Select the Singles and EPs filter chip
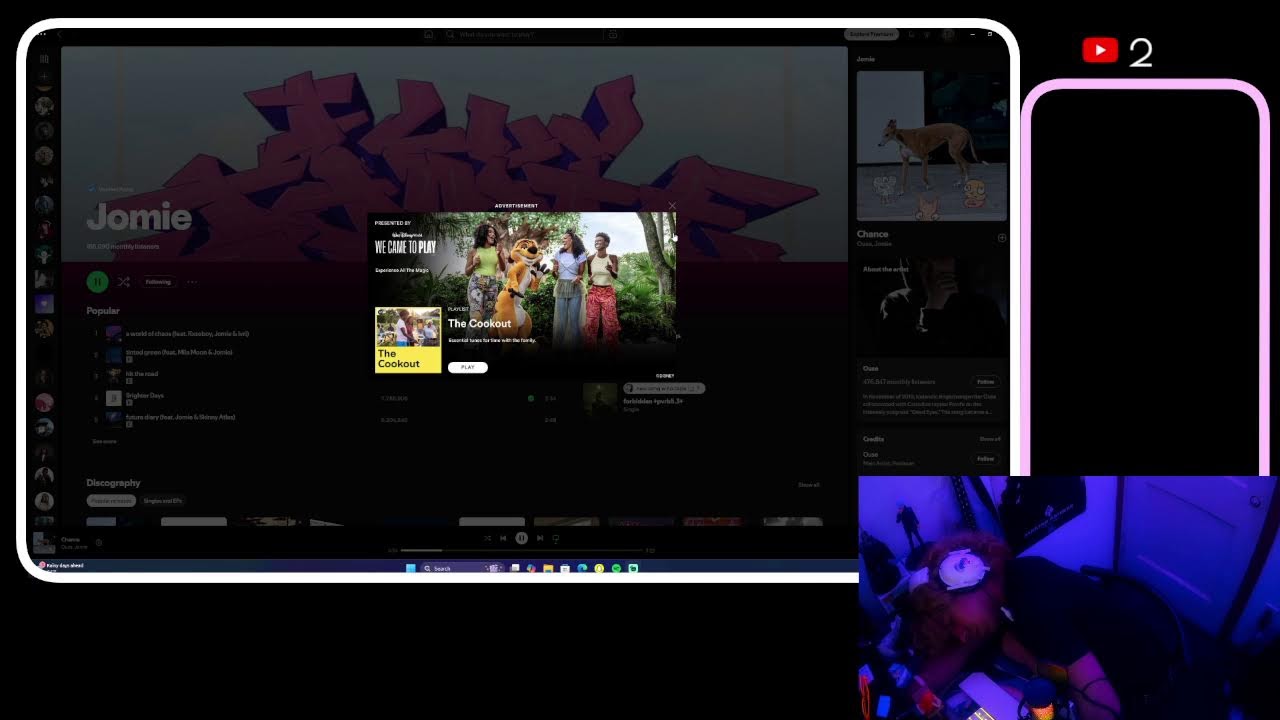This screenshot has width=1280, height=720. (162, 501)
